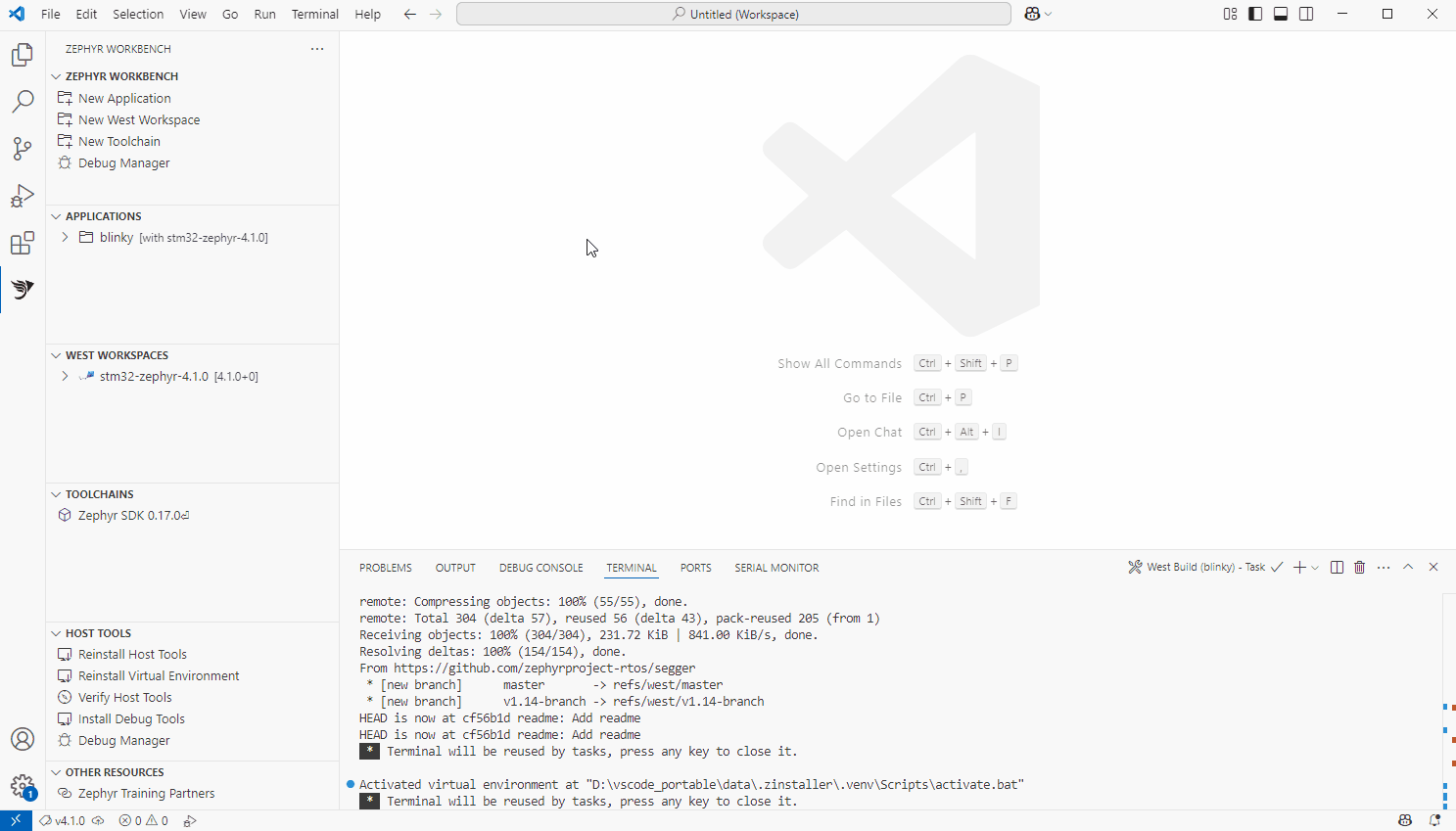
Task: Toggle the secondary side bar
Action: tap(1306, 14)
